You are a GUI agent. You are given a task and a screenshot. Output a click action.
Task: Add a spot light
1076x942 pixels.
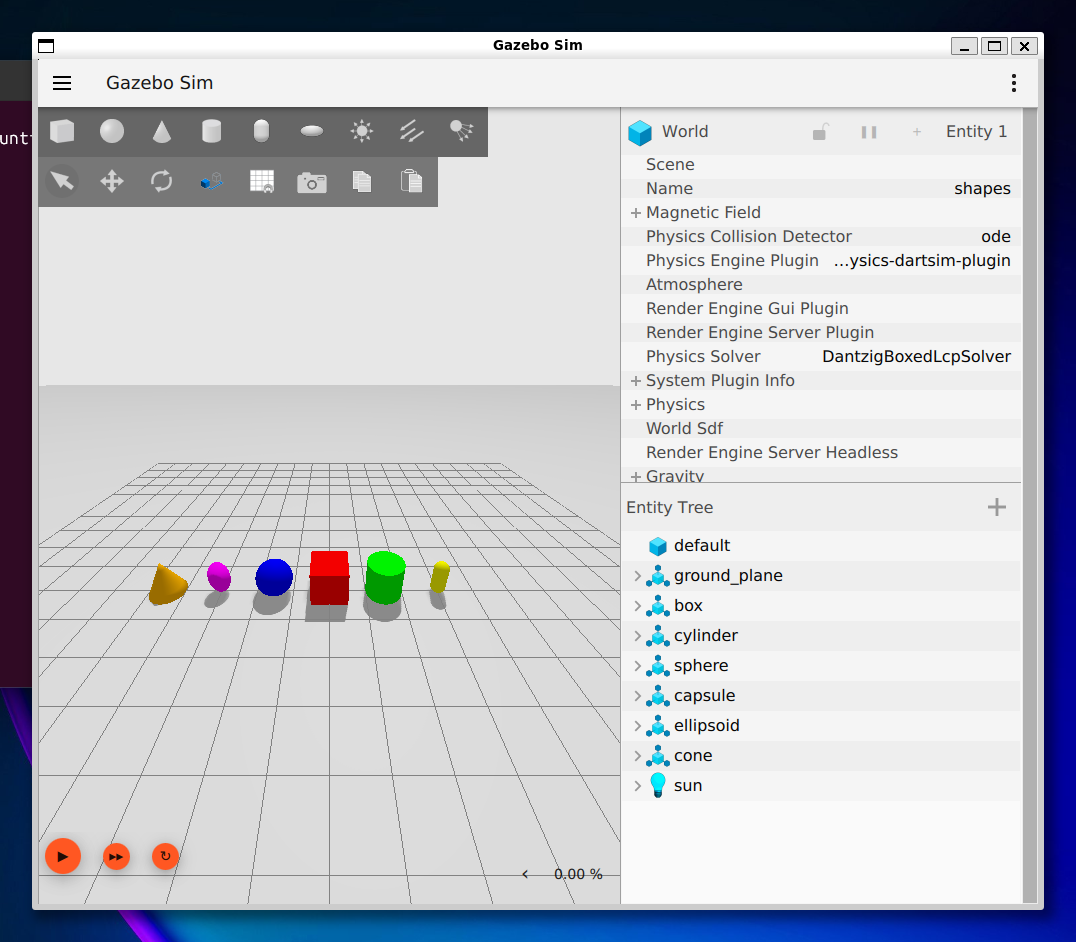(x=461, y=131)
